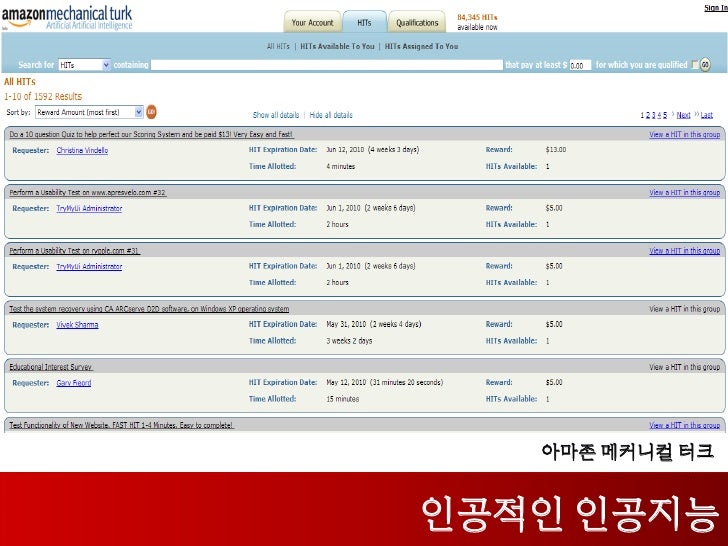Open the Qualifications tab
This screenshot has height=546, width=728.
(x=417, y=22)
